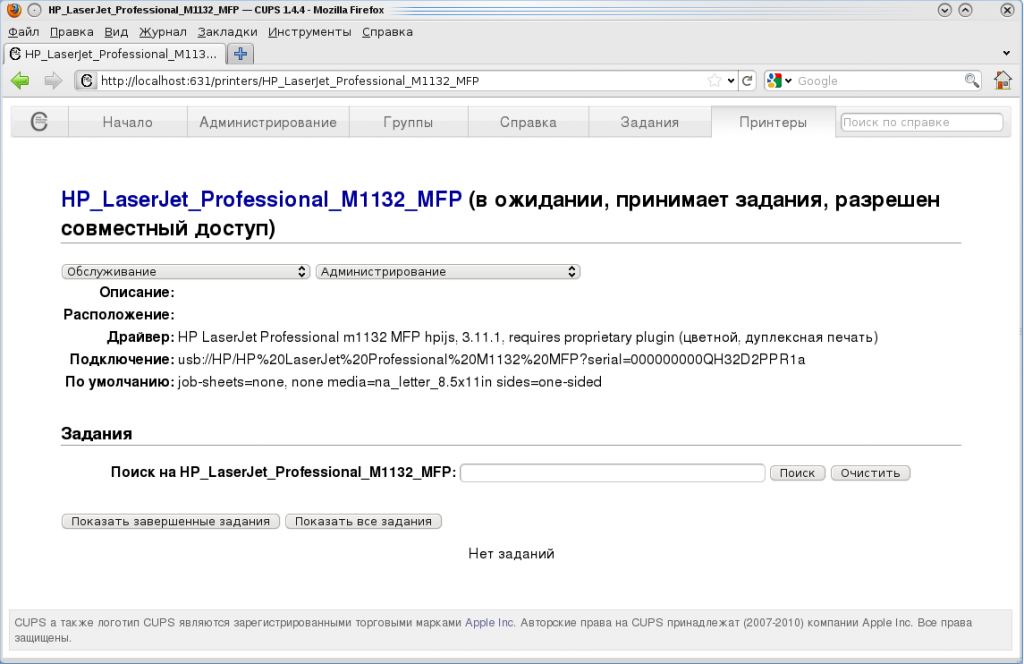Screen dimensions: 1024x664
Task: Click the grey forward arrow icon
Action: [53, 80]
